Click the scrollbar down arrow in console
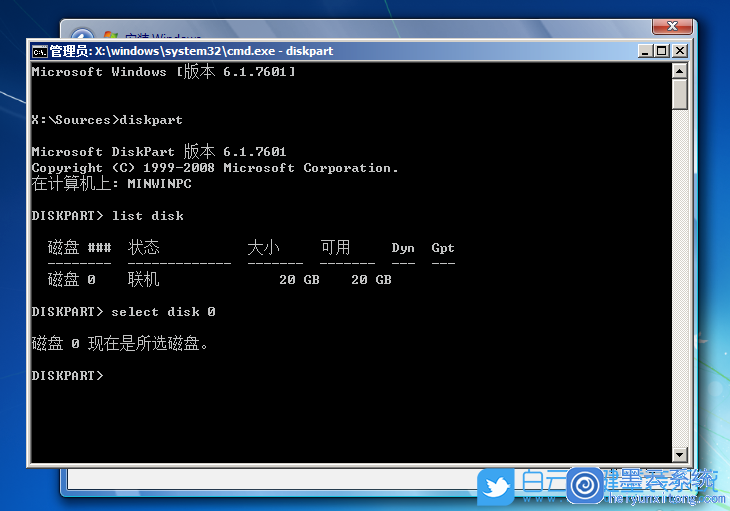This screenshot has width=730, height=511. pyautogui.click(x=680, y=455)
